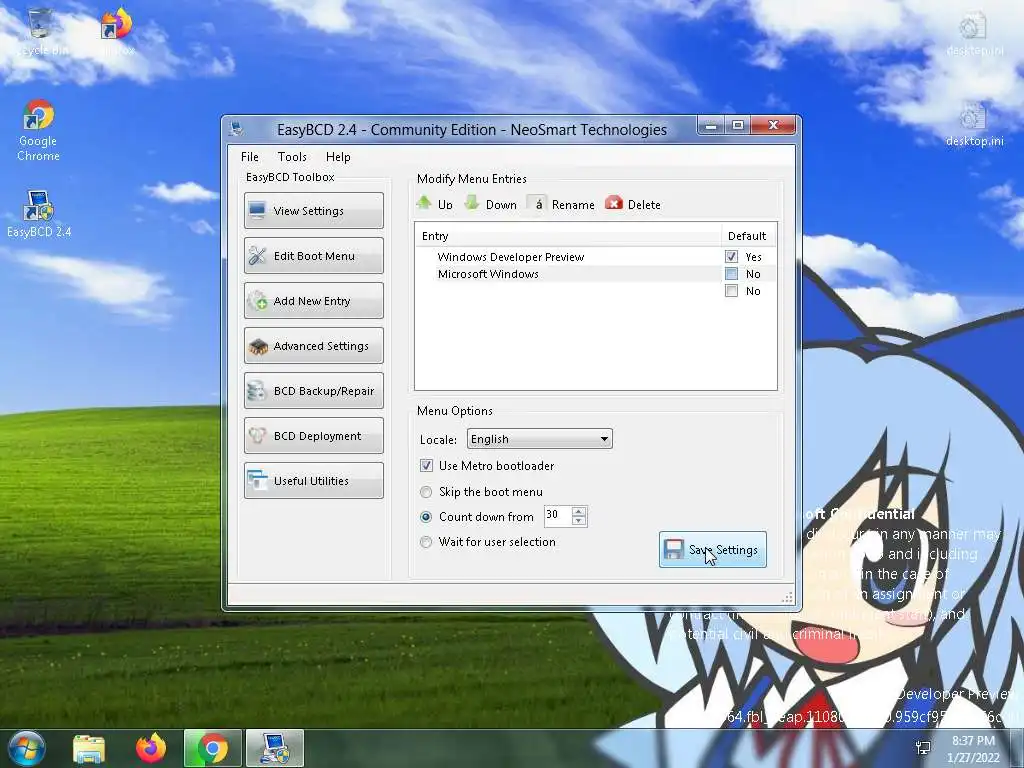Go to Add New Entry
The image size is (1024, 768).
pos(313,300)
